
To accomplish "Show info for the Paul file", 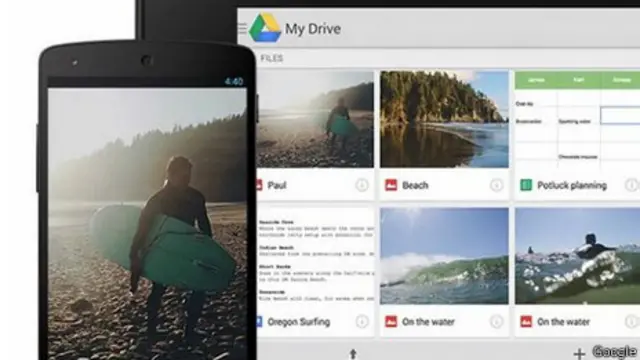I will click(362, 185).
